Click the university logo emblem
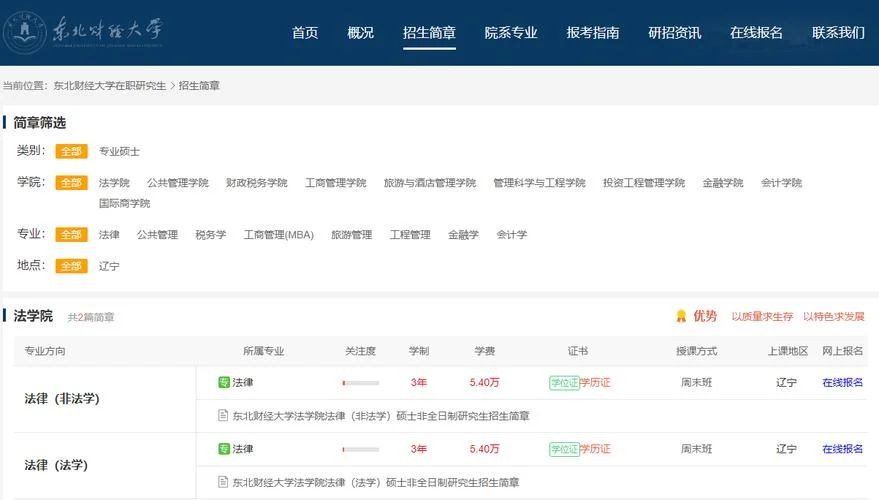Screen dimensions: 879x500 24,32
